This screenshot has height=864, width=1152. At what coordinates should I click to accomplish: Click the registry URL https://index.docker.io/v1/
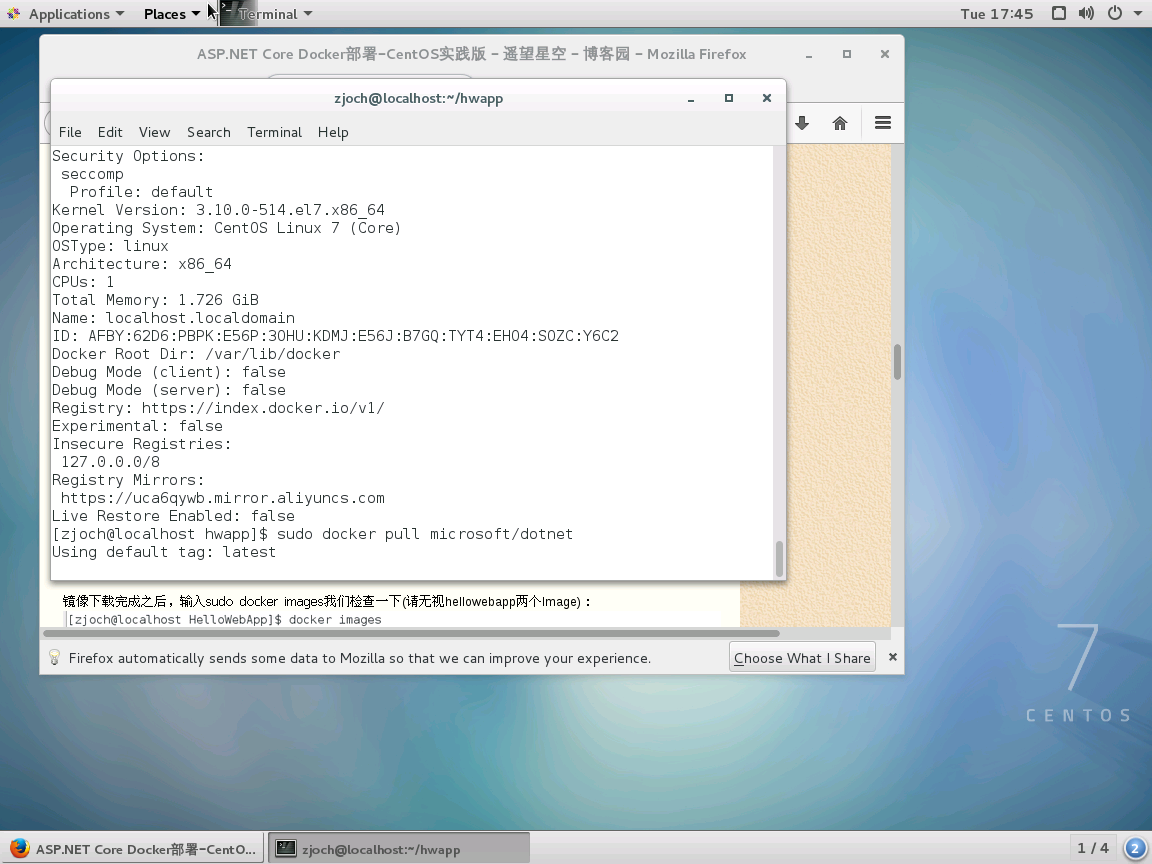[263, 408]
